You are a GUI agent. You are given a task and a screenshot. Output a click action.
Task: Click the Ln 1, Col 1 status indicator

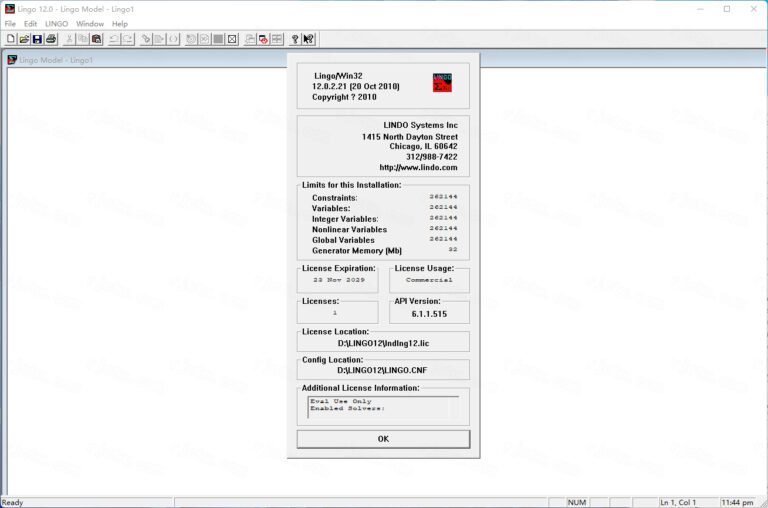click(678, 502)
